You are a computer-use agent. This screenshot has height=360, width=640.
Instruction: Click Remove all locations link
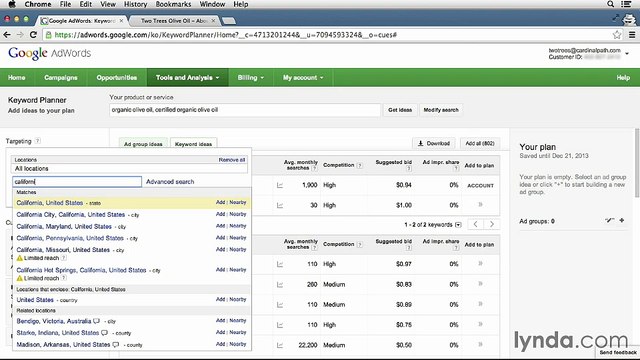tap(232, 160)
